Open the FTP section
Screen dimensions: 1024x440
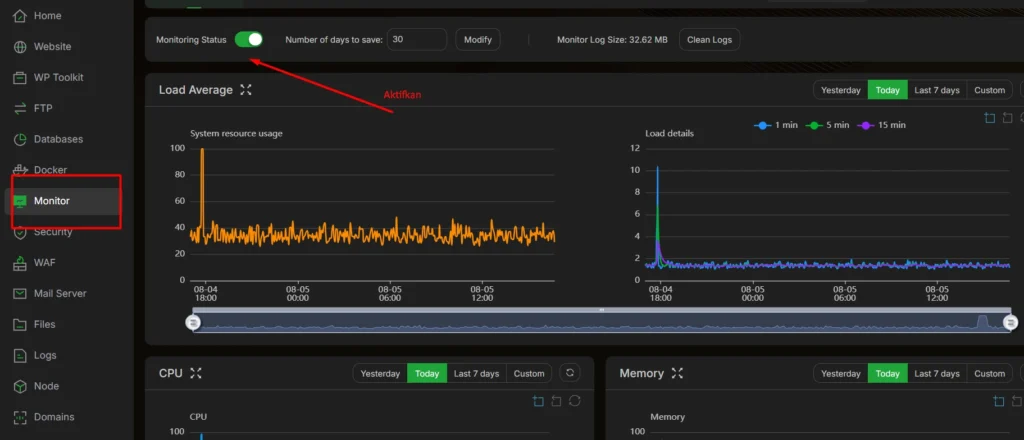tap(42, 108)
